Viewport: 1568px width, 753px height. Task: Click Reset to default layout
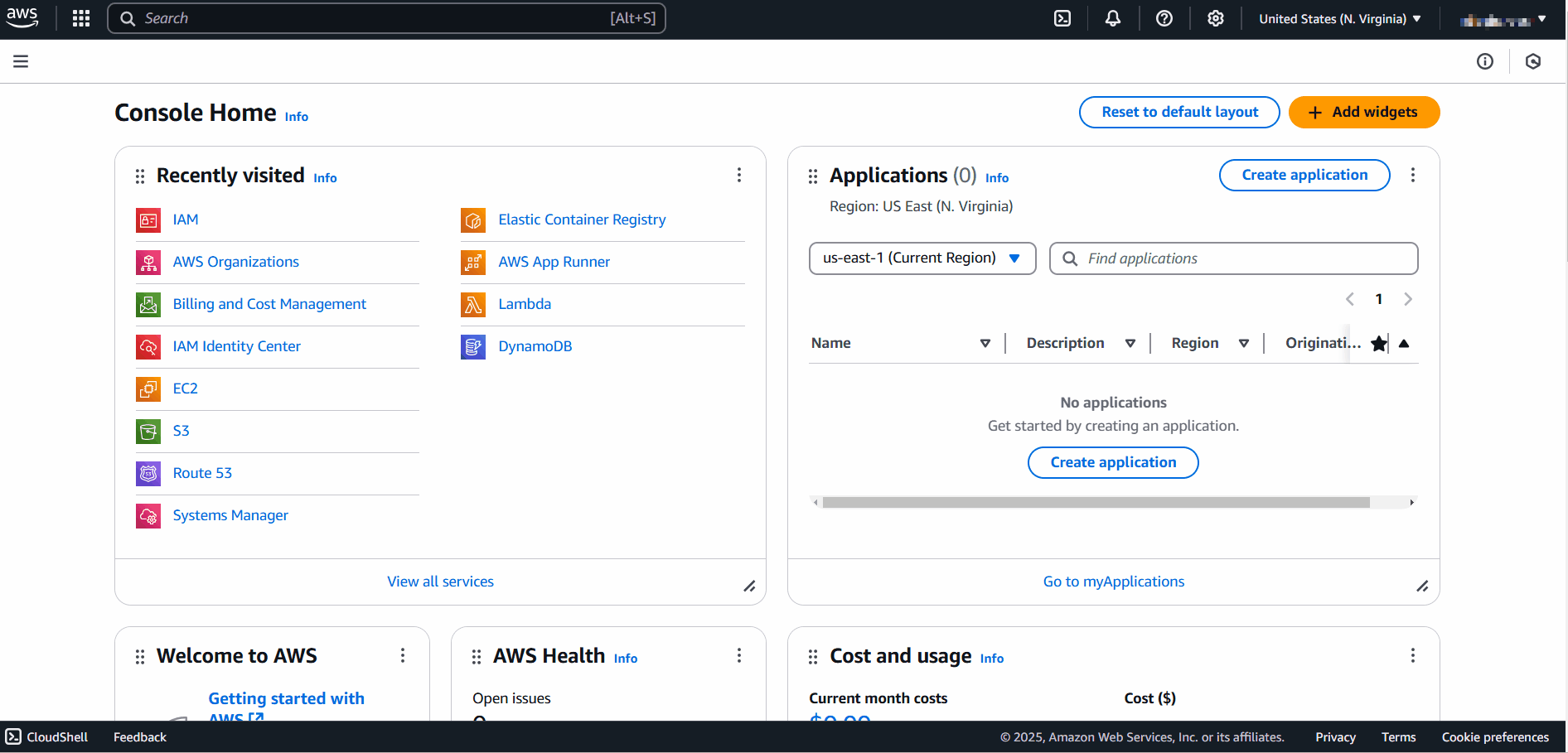[x=1179, y=113]
